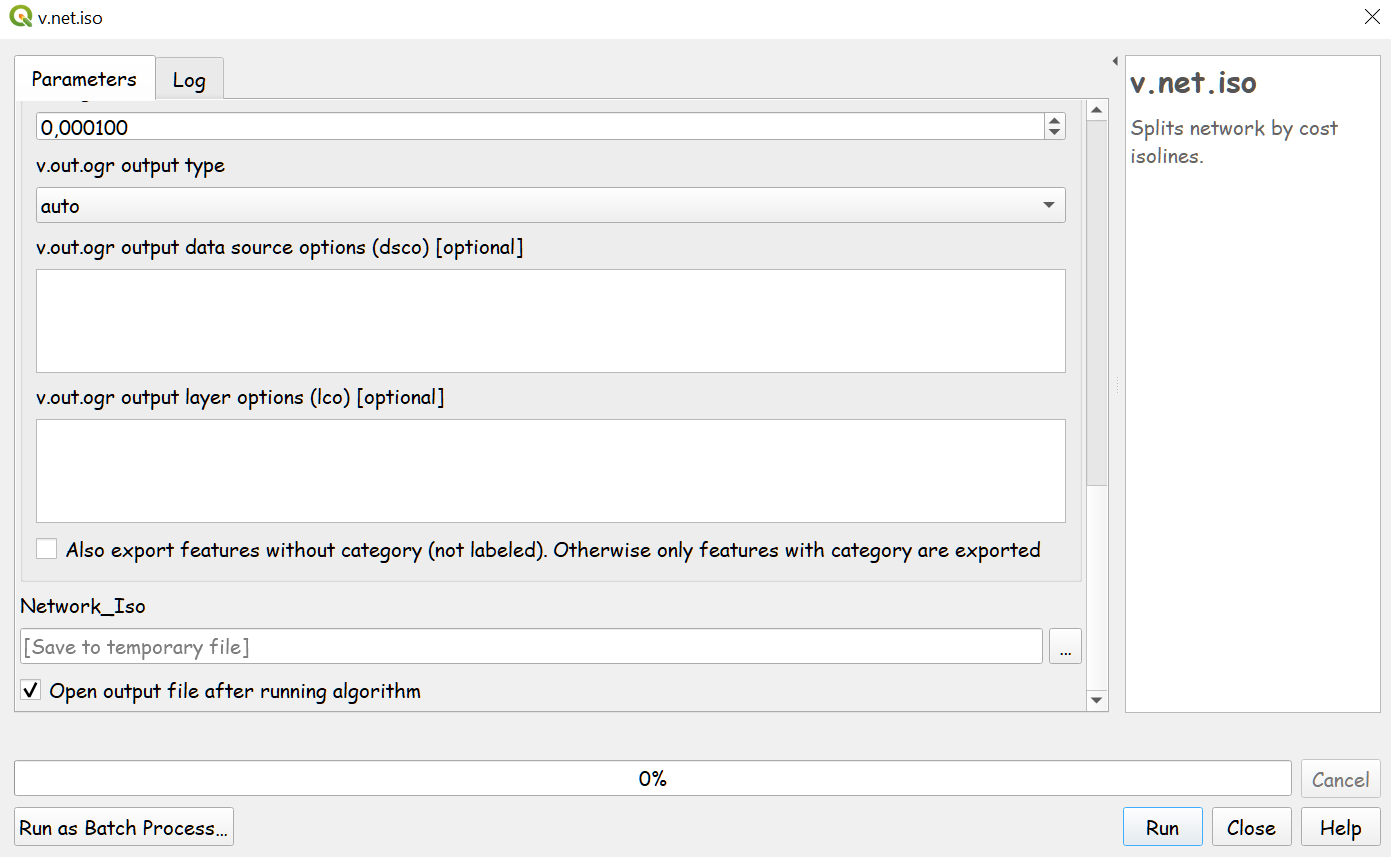Viewport: 1391px width, 857px height.
Task: Click the data source options (dsco) text box
Action: point(550,321)
